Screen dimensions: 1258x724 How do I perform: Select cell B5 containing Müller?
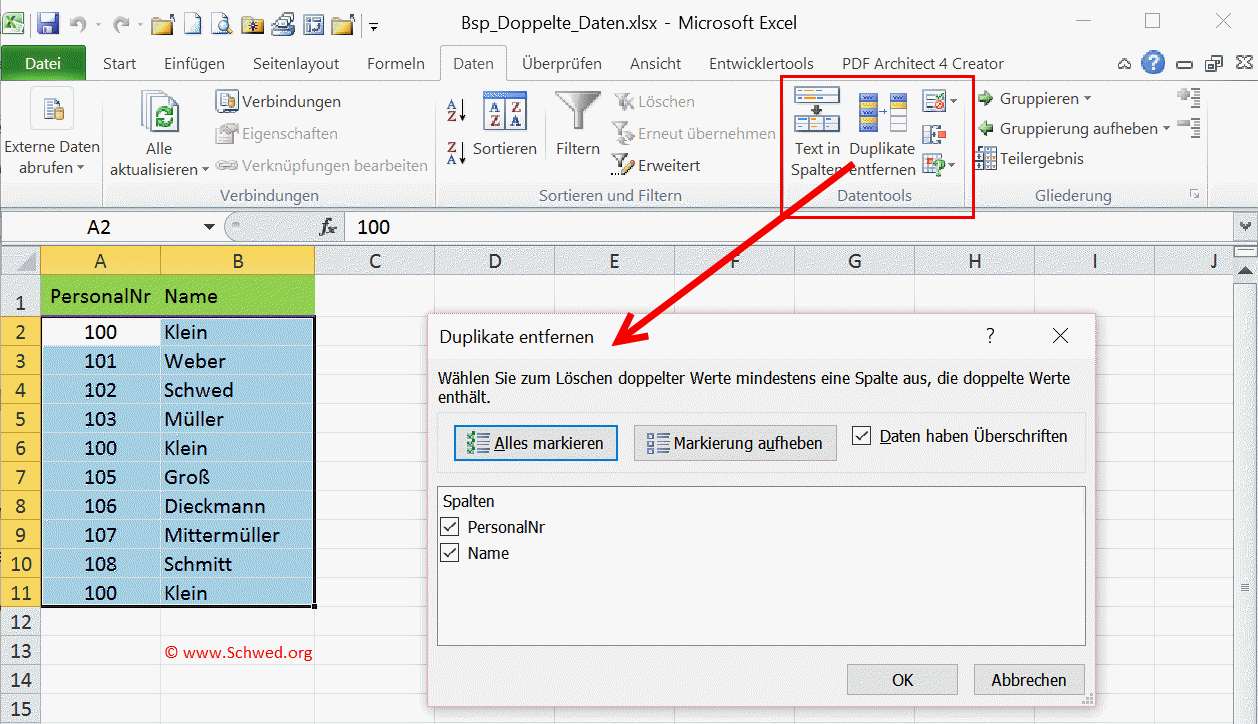[237, 419]
